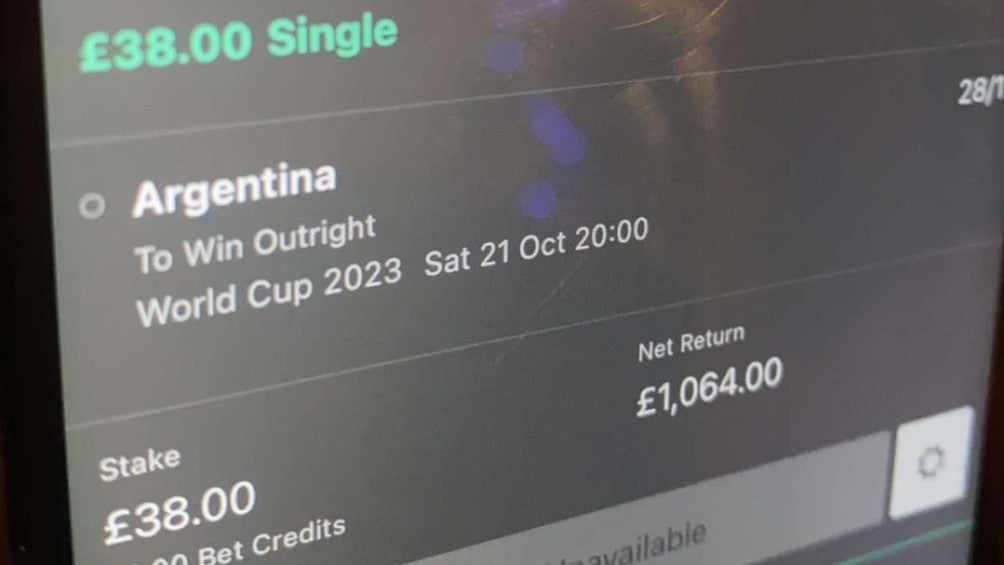Tap the Net Return label

(692, 343)
